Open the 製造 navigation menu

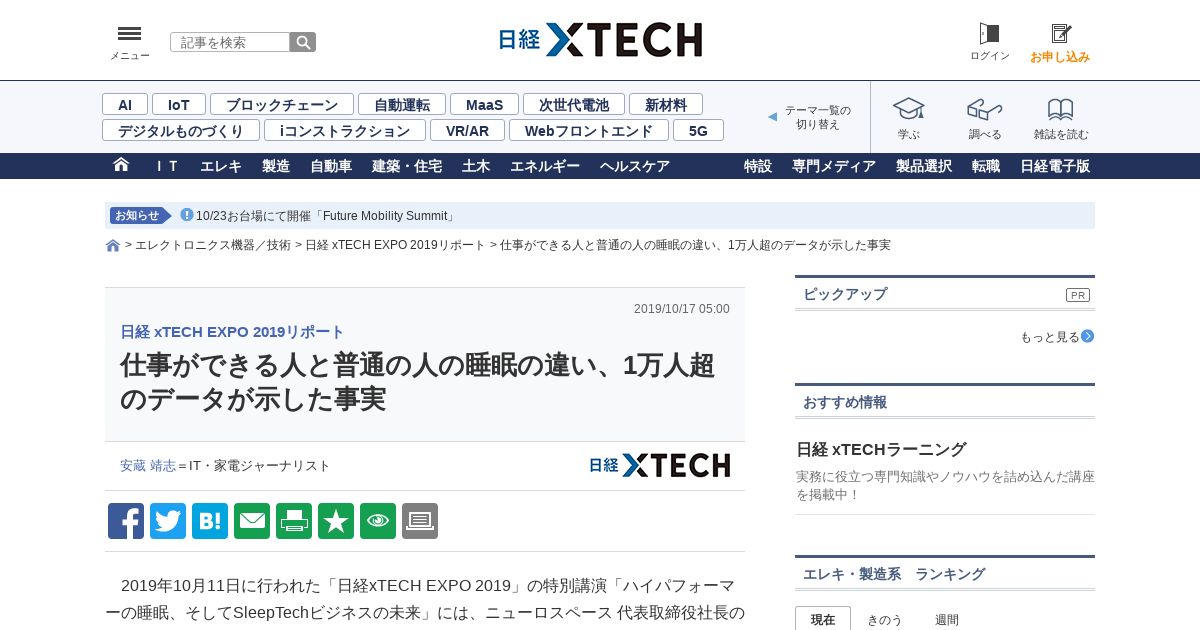(276, 166)
